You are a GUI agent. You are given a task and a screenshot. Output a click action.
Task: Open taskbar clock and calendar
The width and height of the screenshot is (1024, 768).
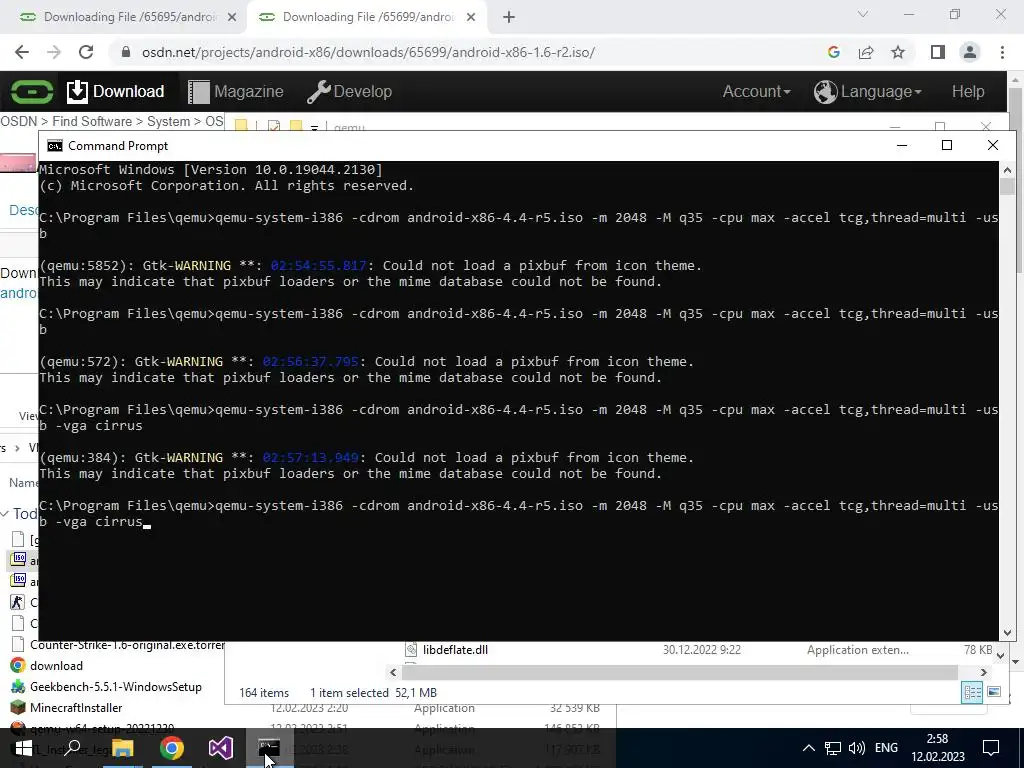click(x=937, y=748)
